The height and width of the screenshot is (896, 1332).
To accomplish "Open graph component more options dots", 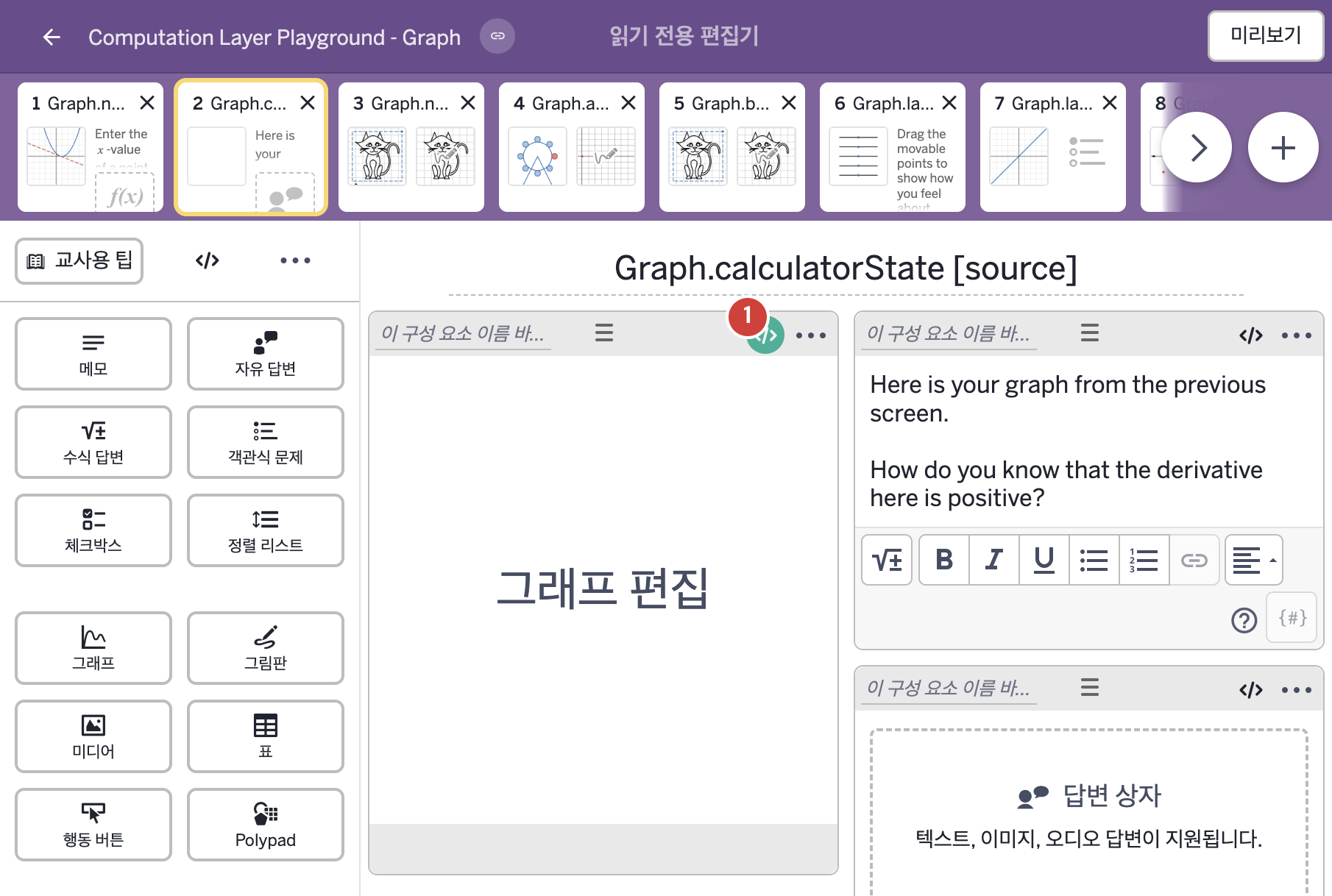I will coord(811,335).
